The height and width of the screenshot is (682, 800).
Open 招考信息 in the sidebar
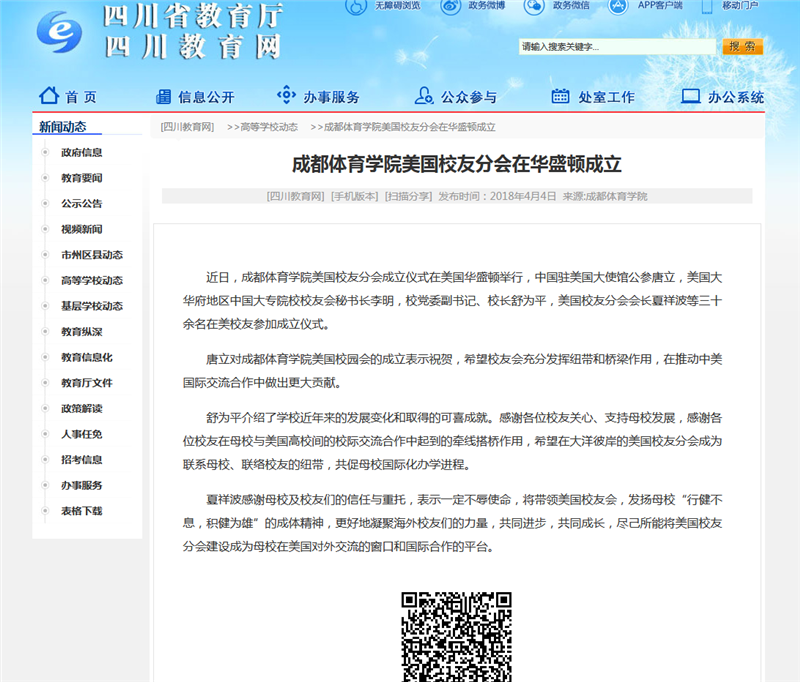(82, 460)
